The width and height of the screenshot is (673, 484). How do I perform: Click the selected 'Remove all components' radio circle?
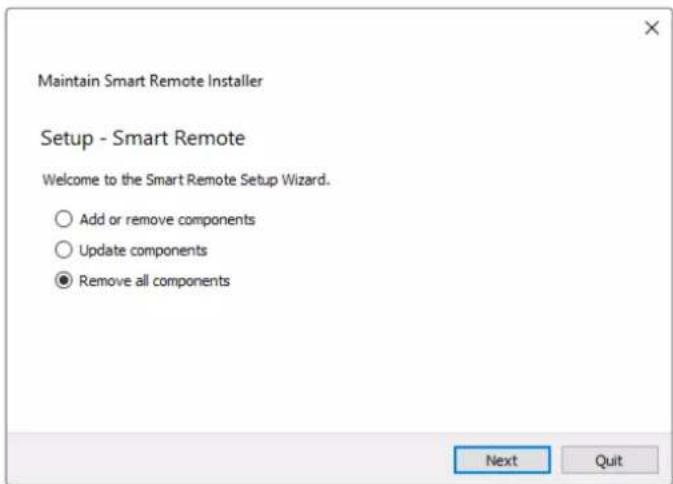pos(64,281)
